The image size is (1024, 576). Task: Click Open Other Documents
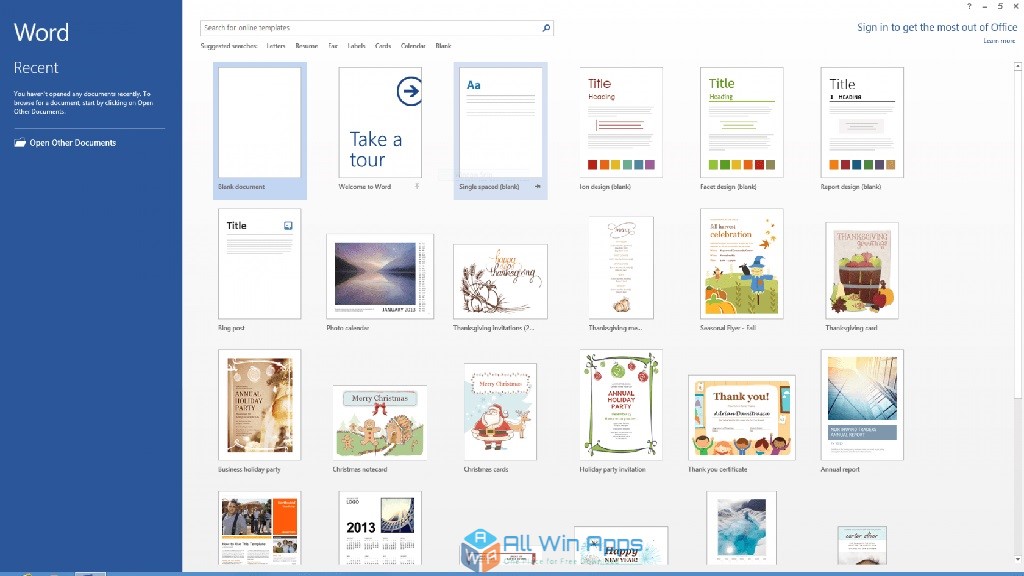(72, 142)
